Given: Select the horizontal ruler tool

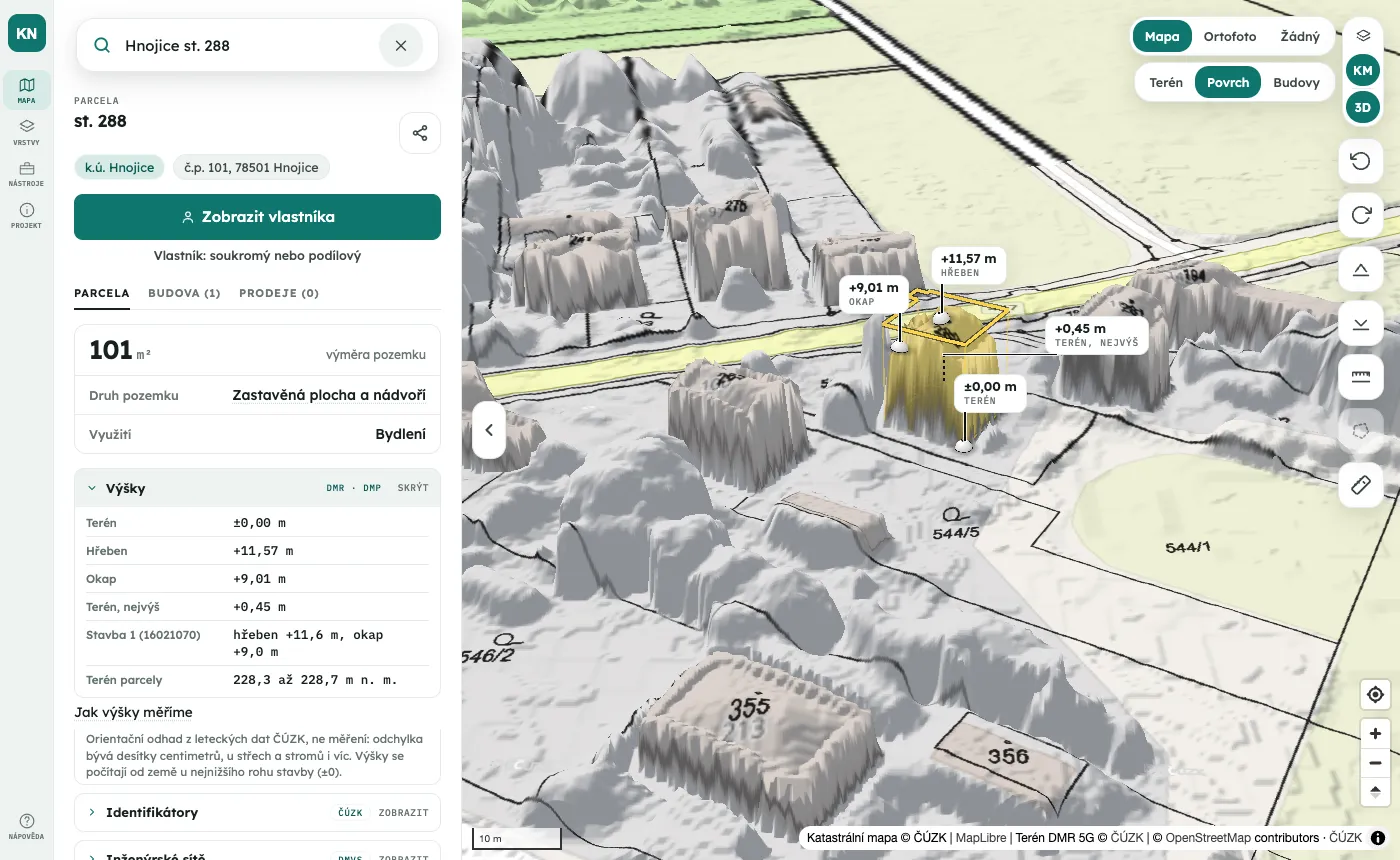Looking at the screenshot, I should point(1360,377).
